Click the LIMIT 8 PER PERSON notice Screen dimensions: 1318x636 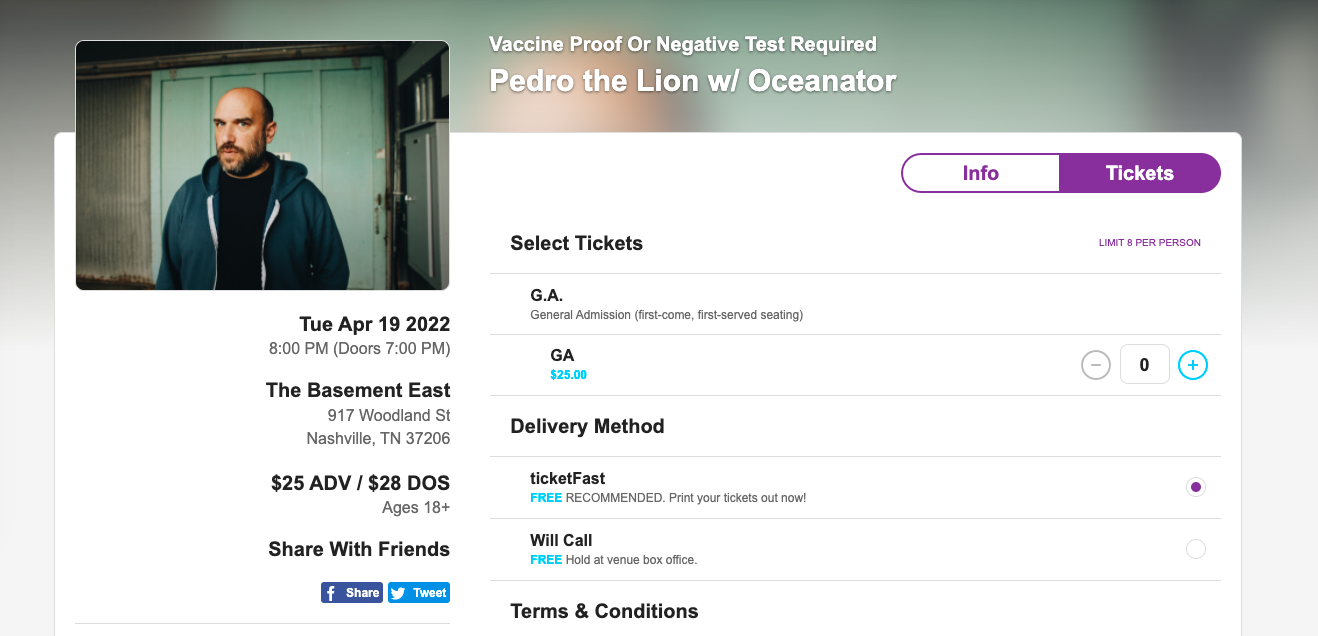[x=1150, y=243]
